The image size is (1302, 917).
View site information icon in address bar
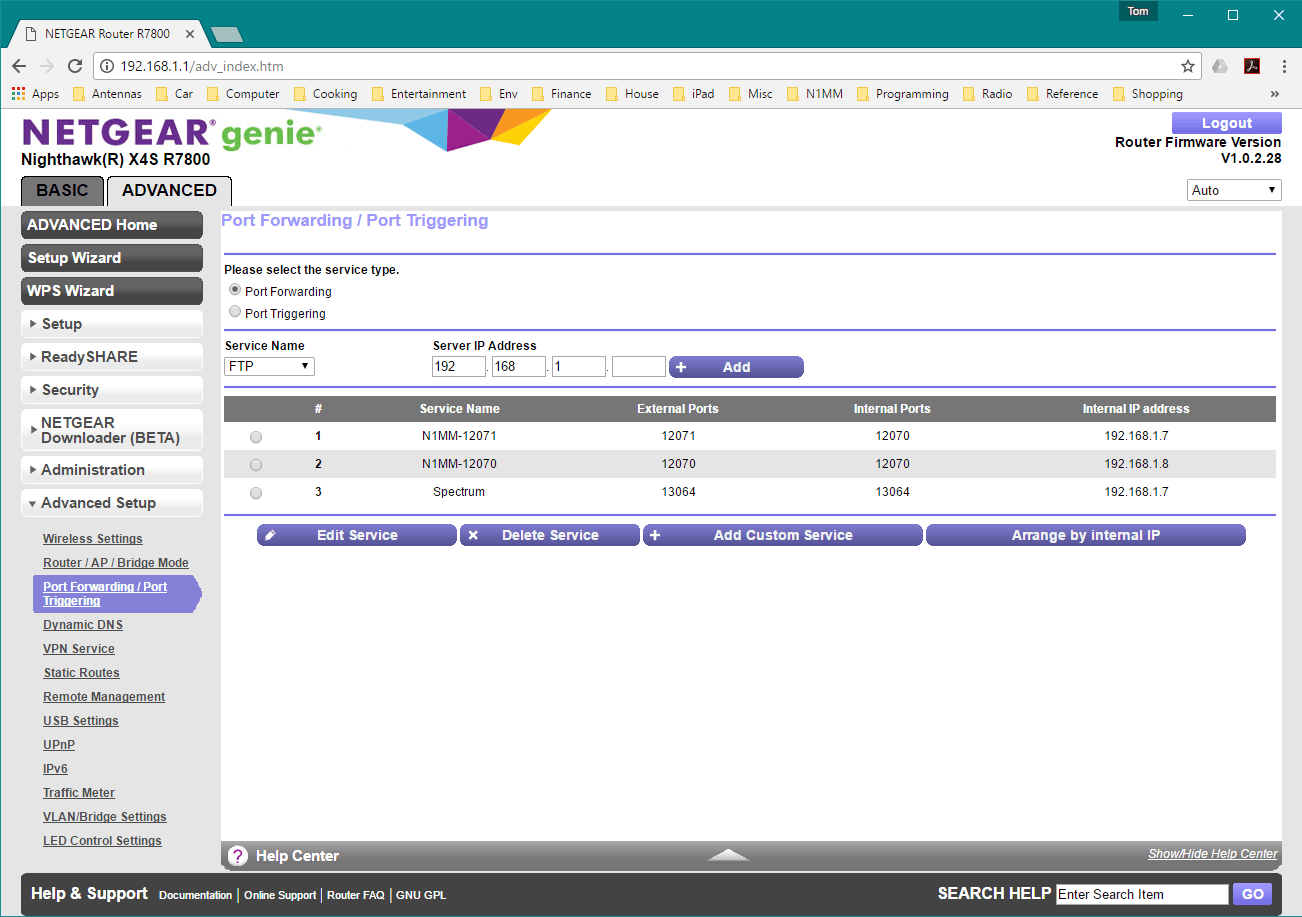point(107,67)
